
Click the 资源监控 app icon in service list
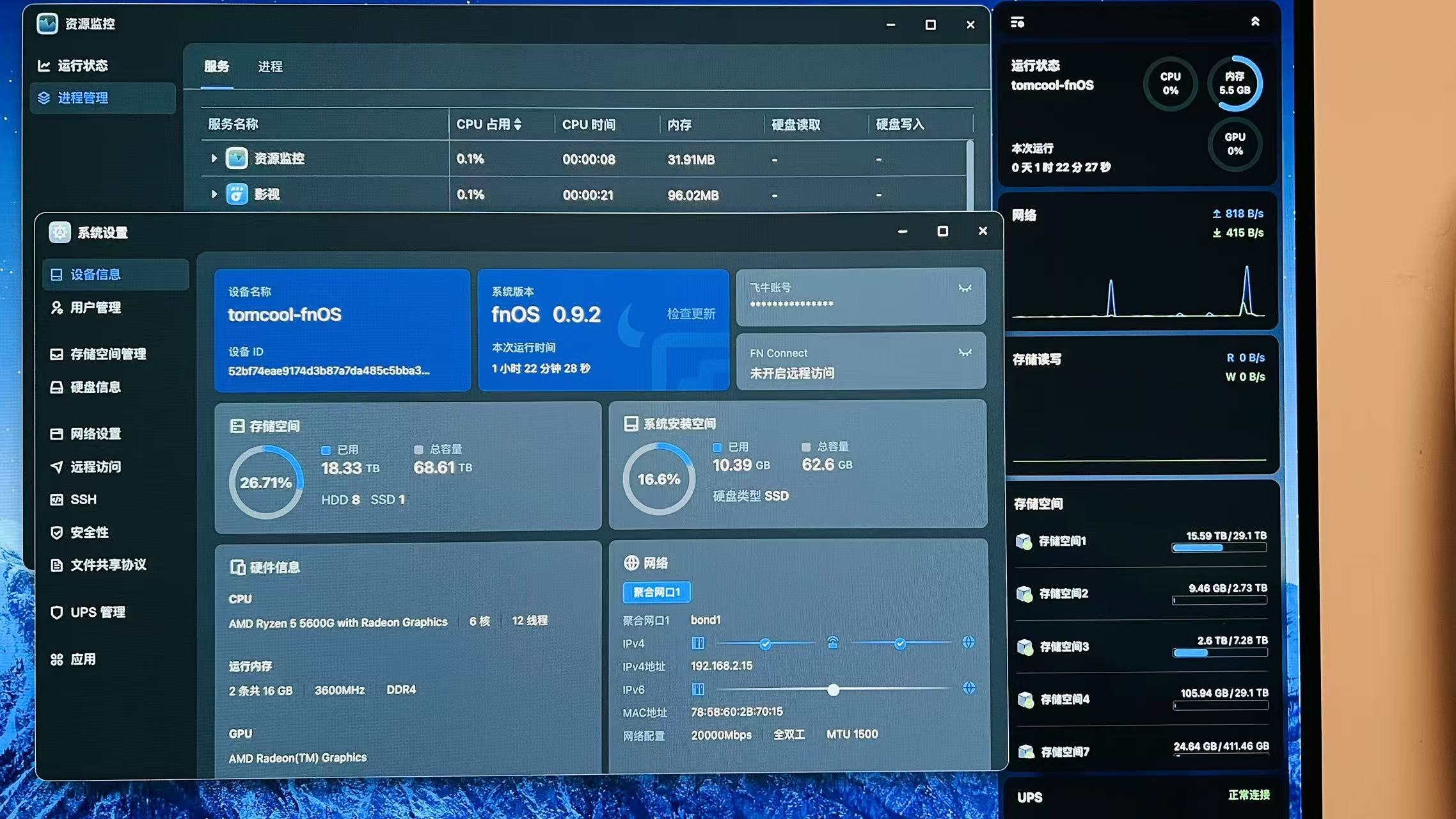[237, 158]
